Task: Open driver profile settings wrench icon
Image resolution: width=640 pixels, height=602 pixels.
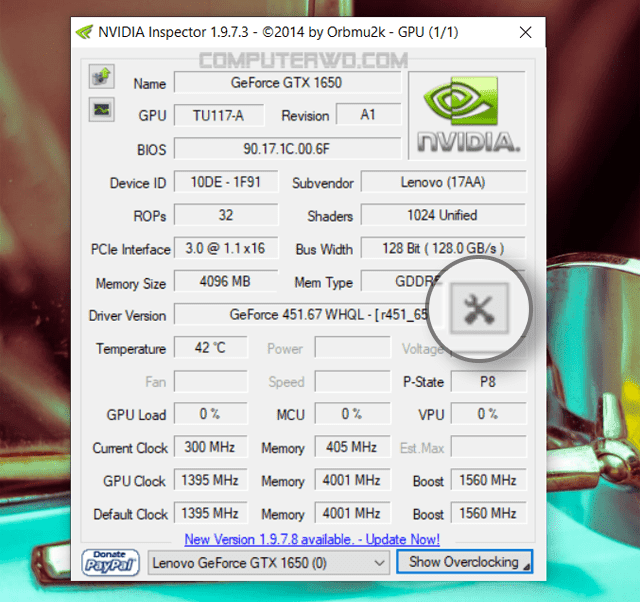Action: pos(479,309)
